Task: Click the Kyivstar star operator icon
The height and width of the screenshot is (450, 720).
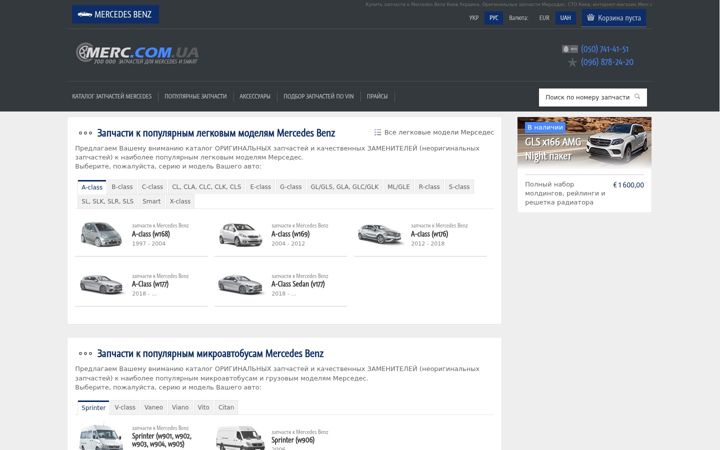Action: click(572, 62)
